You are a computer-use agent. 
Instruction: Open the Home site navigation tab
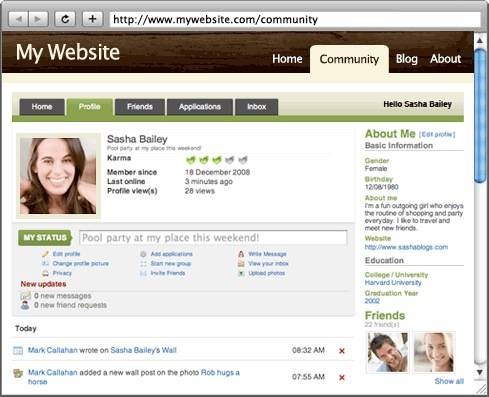click(x=287, y=59)
